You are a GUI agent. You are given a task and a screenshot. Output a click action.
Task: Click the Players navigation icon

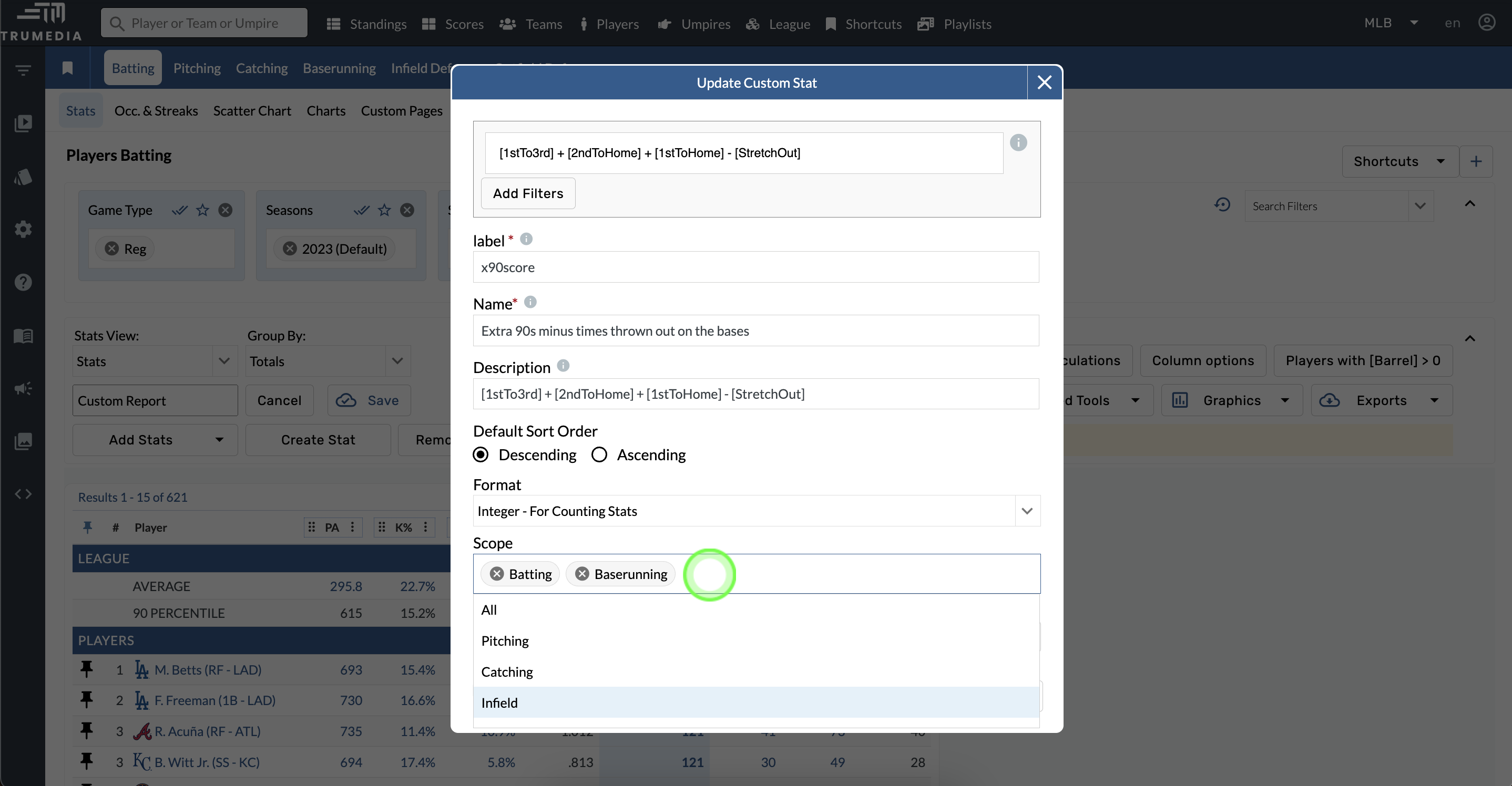[583, 21]
